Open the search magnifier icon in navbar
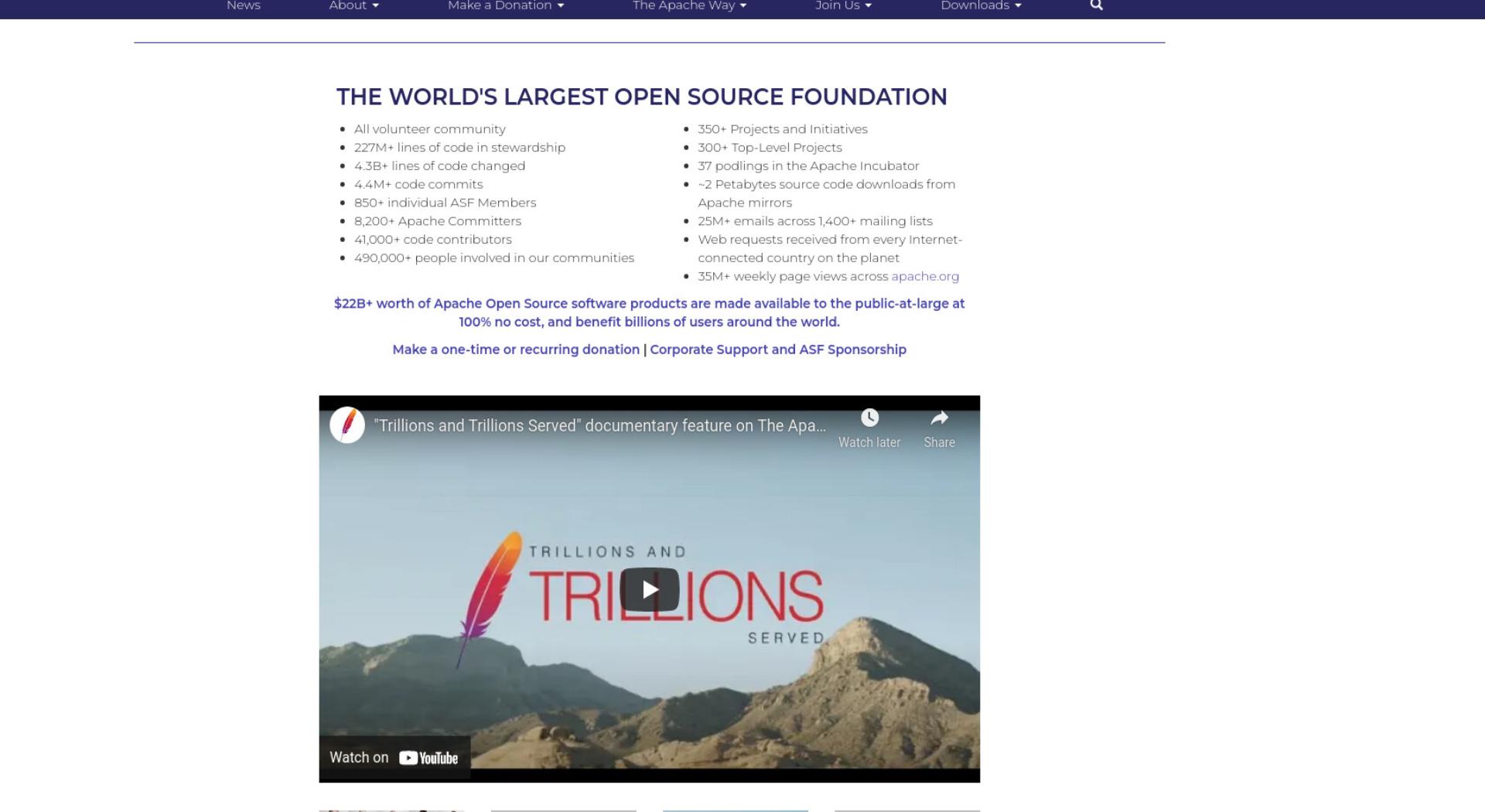The height and width of the screenshot is (812, 1485). tap(1096, 5)
